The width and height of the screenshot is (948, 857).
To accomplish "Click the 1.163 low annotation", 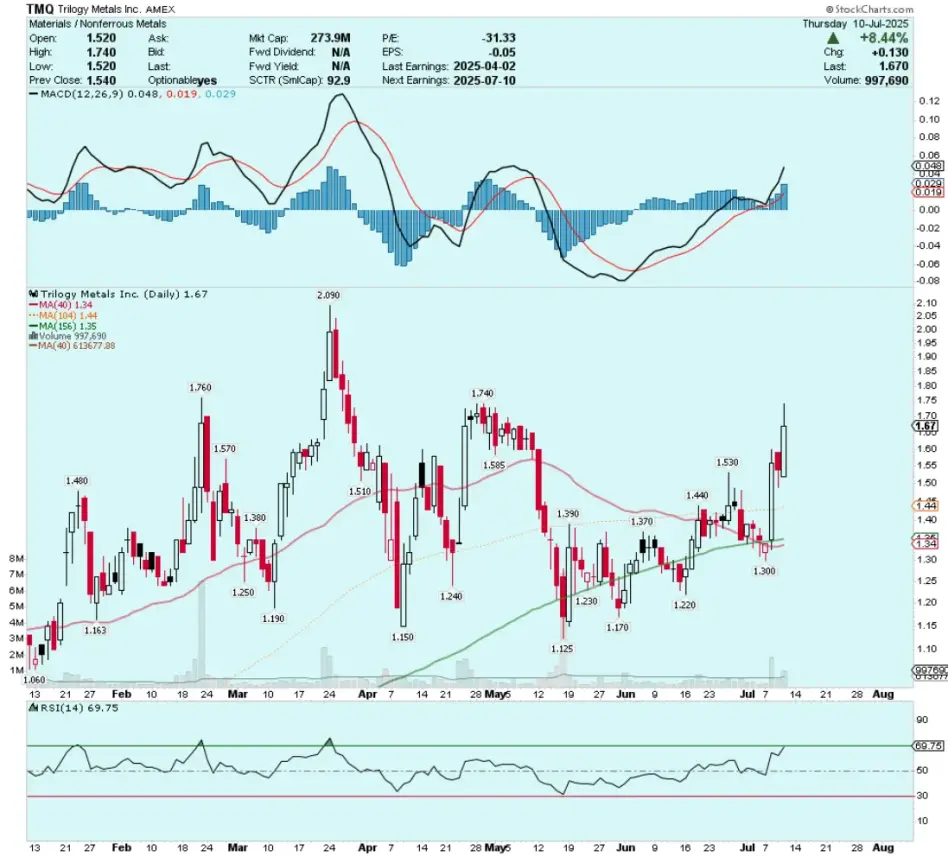I will [x=95, y=630].
